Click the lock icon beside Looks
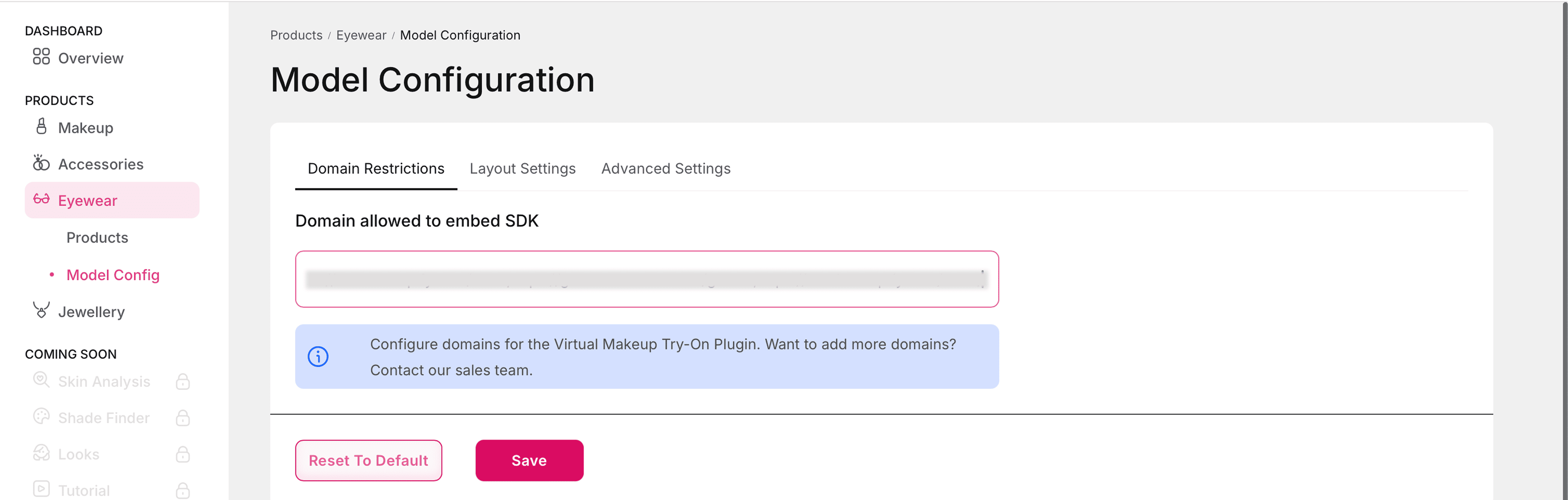Viewport: 1568px width, 500px height. pyautogui.click(x=182, y=455)
